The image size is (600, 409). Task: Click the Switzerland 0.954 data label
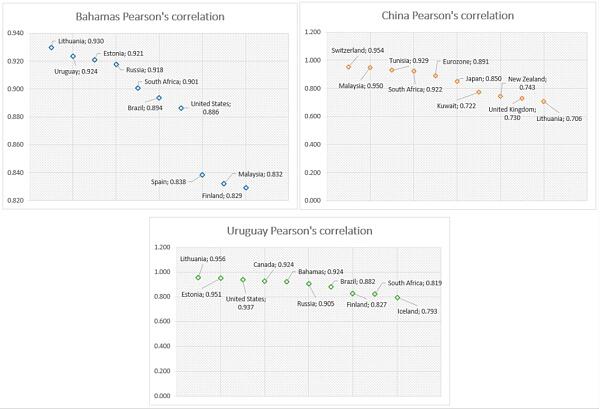click(357, 51)
